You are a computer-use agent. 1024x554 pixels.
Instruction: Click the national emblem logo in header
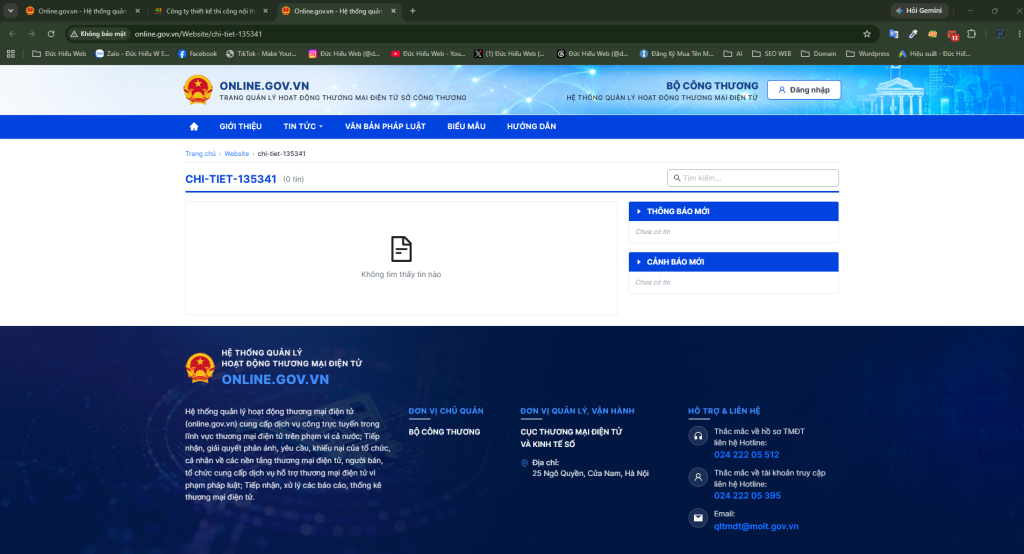tap(198, 90)
